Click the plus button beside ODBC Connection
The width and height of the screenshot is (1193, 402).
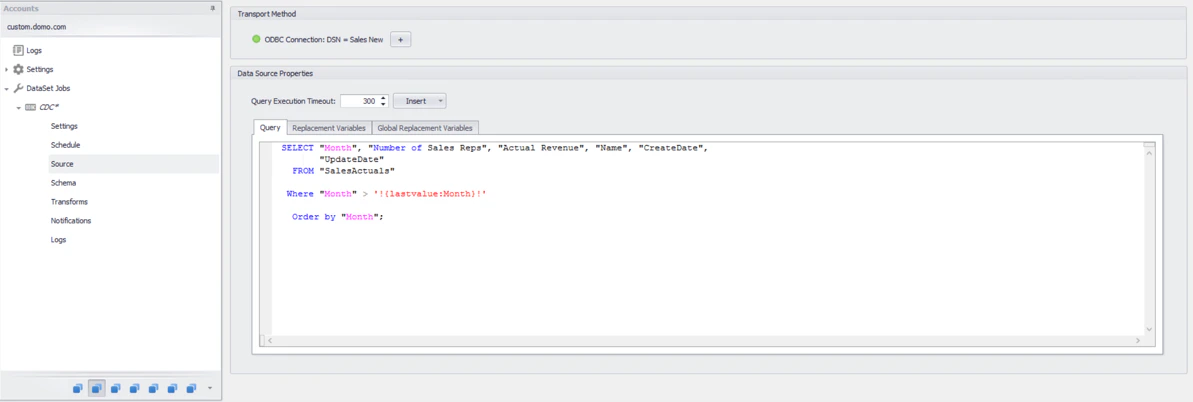[x=401, y=39]
